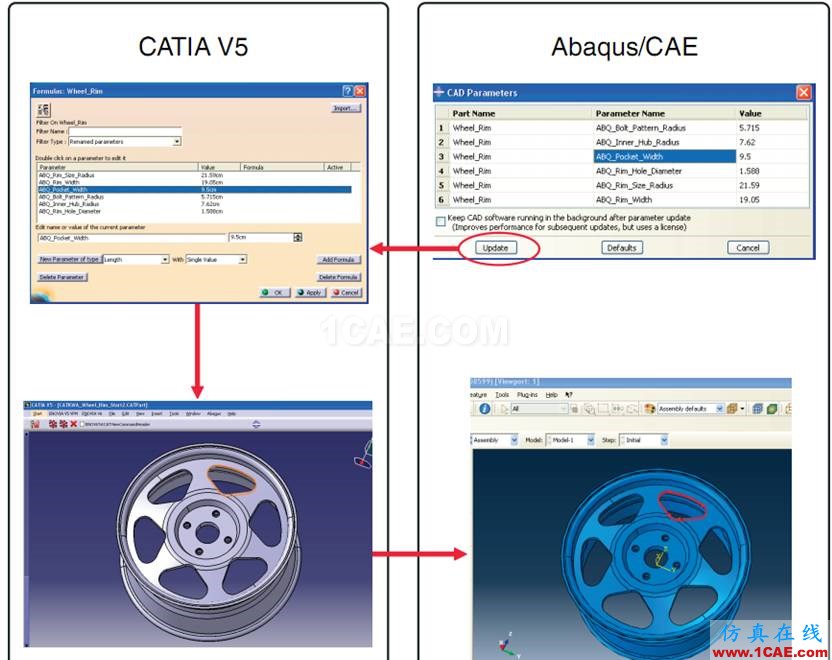Click the leftmost red tool icon in CATIA toolbar
832x660 pixels.
pyautogui.click(x=35, y=424)
